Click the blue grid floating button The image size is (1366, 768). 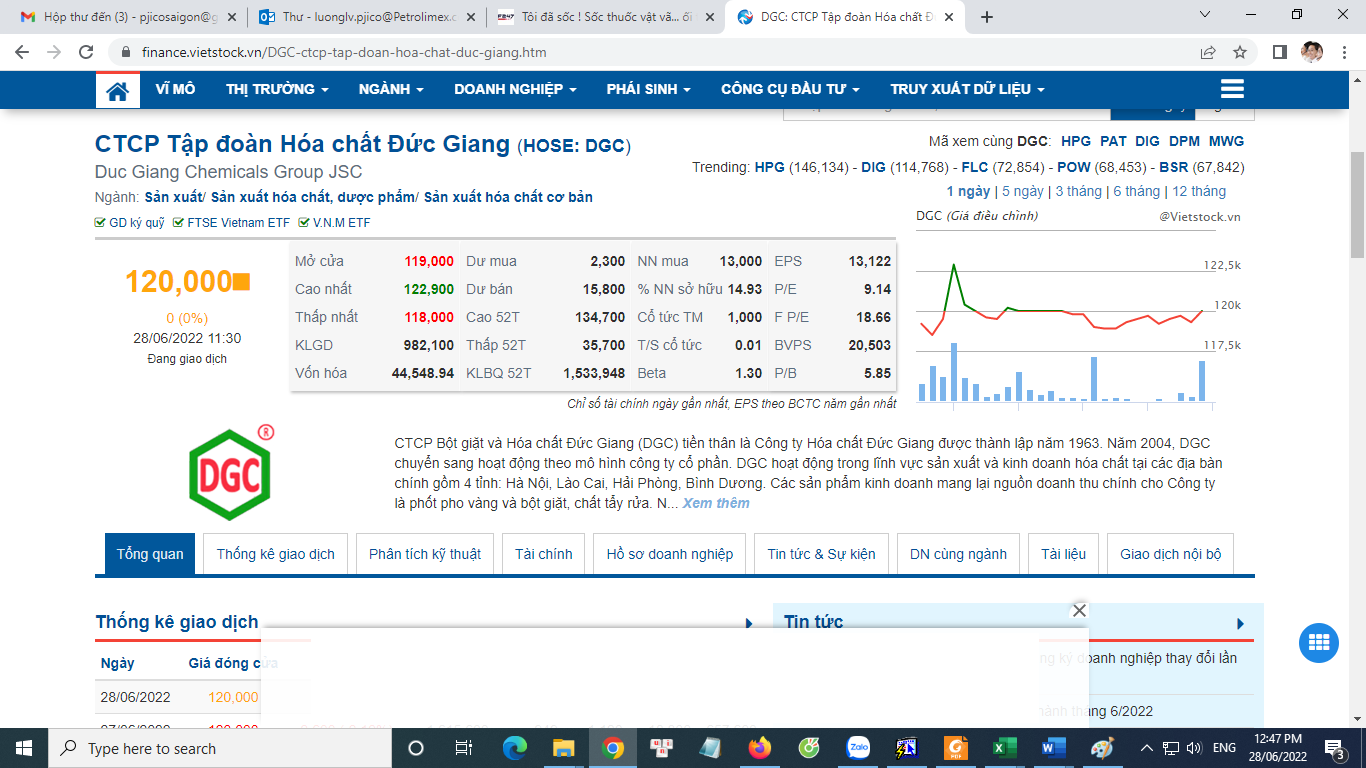(x=1318, y=643)
